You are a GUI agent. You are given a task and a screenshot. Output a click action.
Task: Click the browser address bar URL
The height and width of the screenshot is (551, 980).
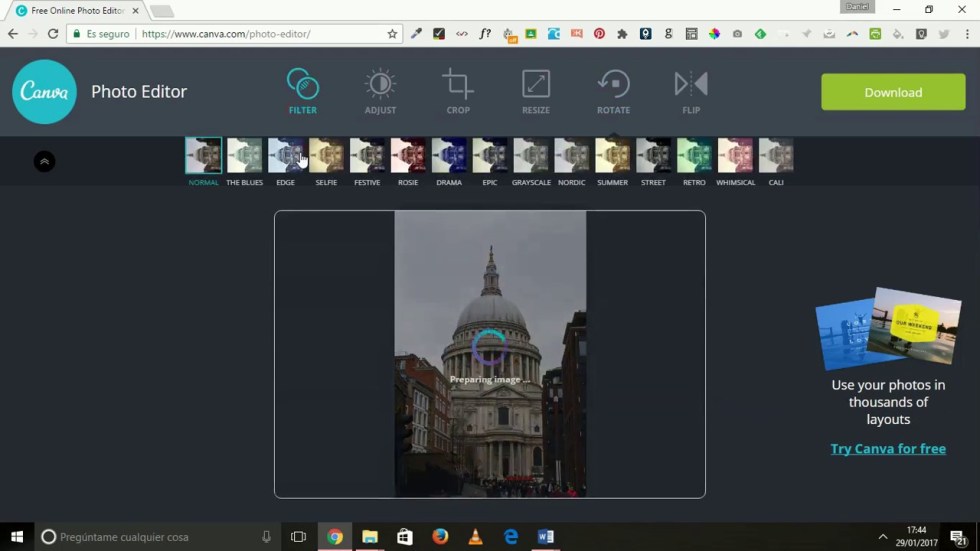click(x=226, y=34)
